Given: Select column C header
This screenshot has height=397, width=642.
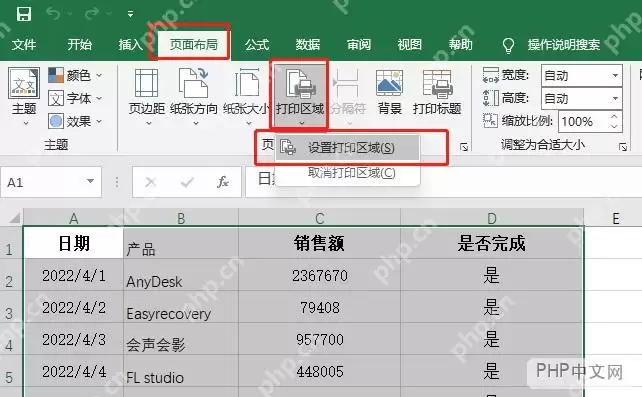Looking at the screenshot, I should [320, 218].
